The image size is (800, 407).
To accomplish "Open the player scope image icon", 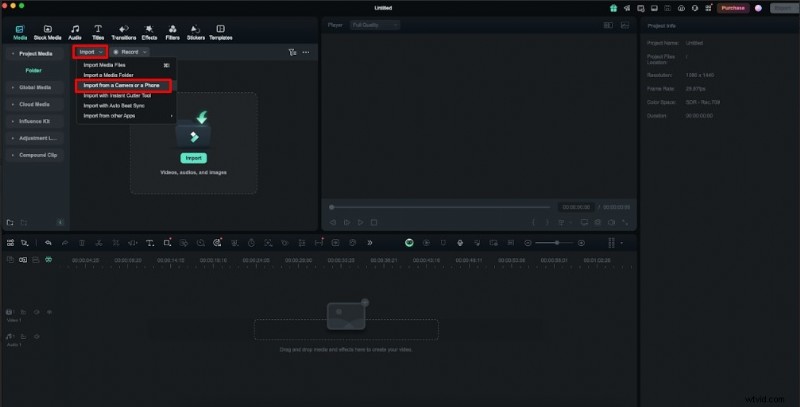I will pos(624,25).
